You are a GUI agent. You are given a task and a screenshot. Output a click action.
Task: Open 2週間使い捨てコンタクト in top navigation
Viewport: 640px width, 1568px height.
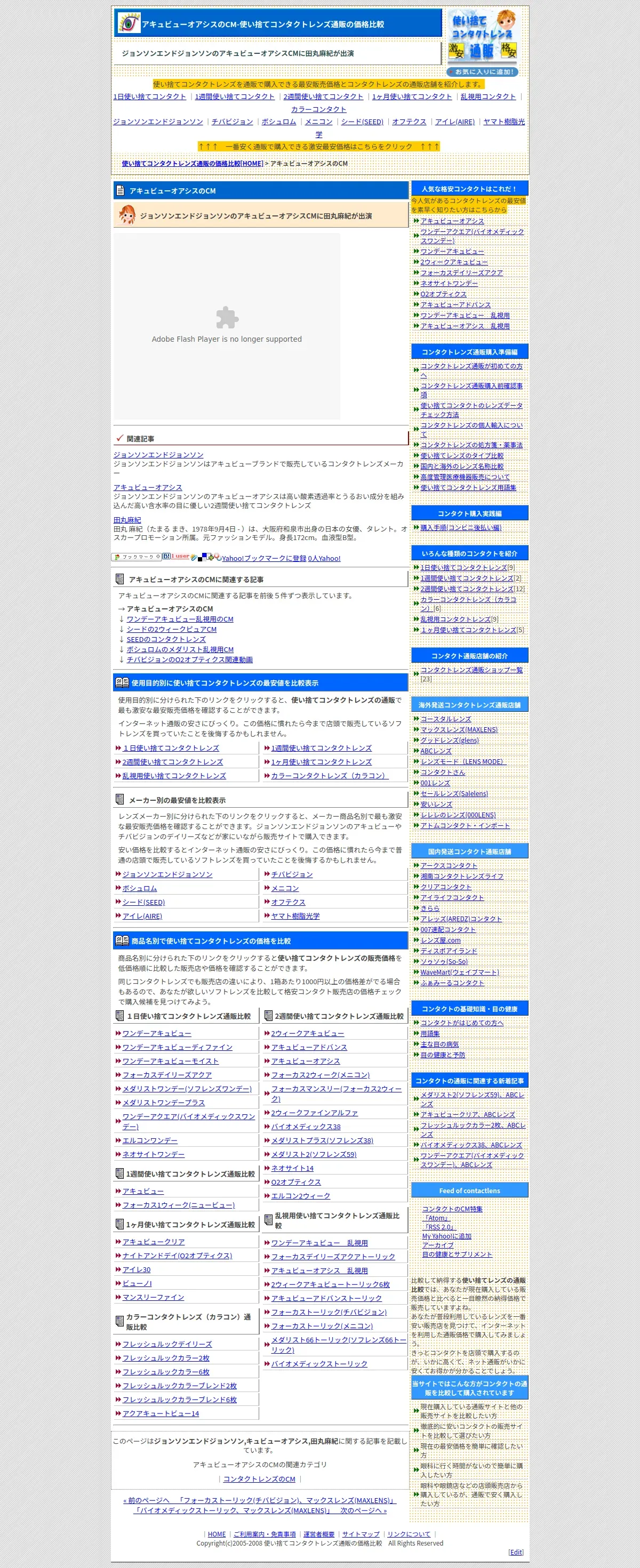(323, 96)
